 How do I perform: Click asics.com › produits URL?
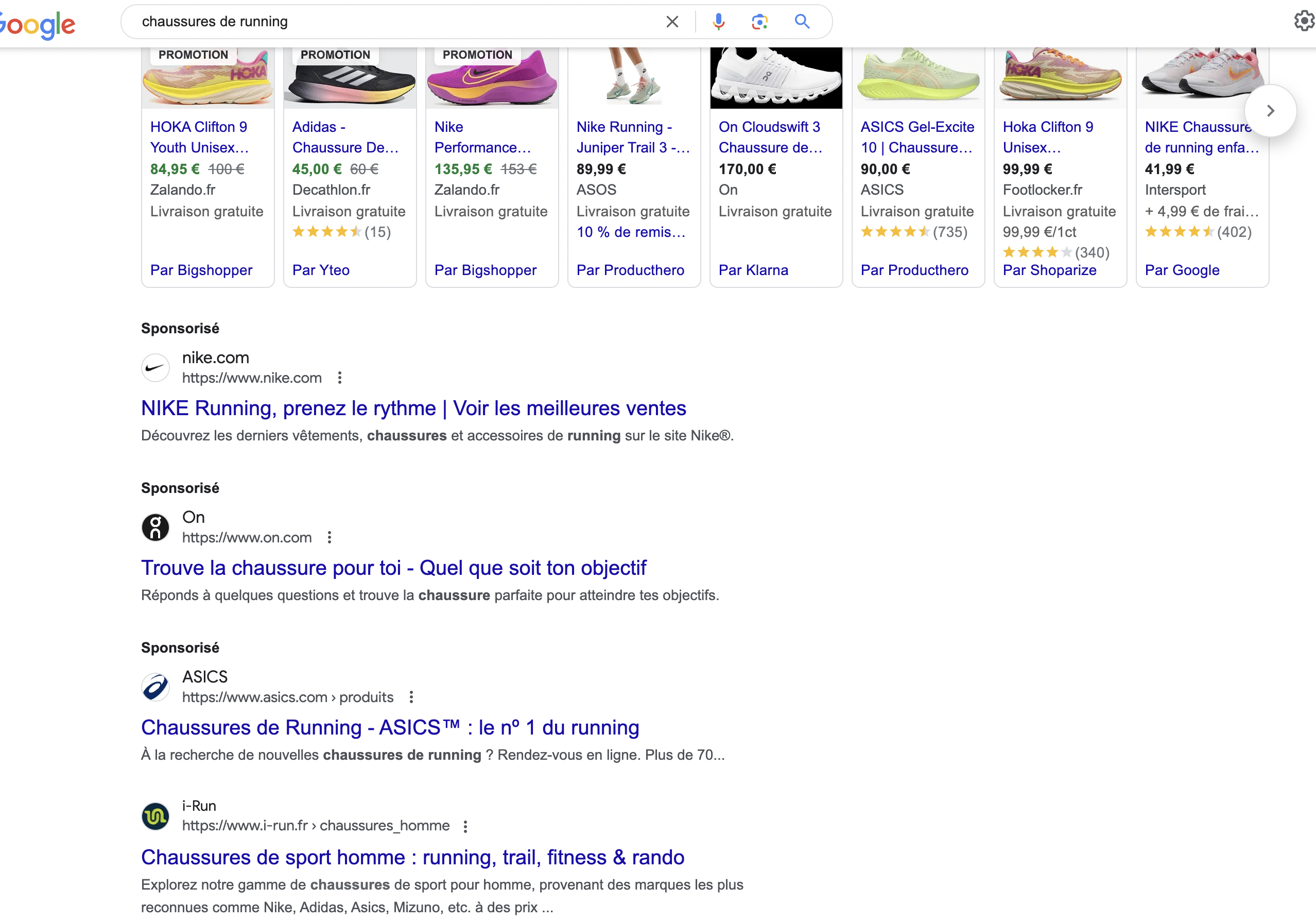click(288, 697)
